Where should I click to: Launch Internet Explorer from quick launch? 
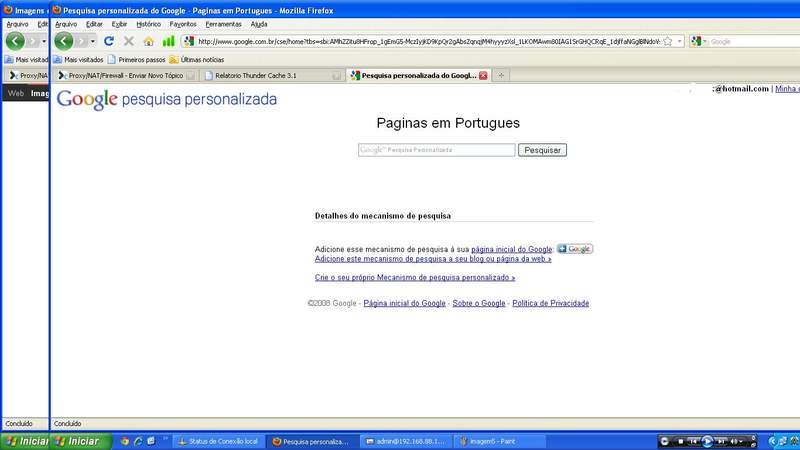(x=138, y=441)
